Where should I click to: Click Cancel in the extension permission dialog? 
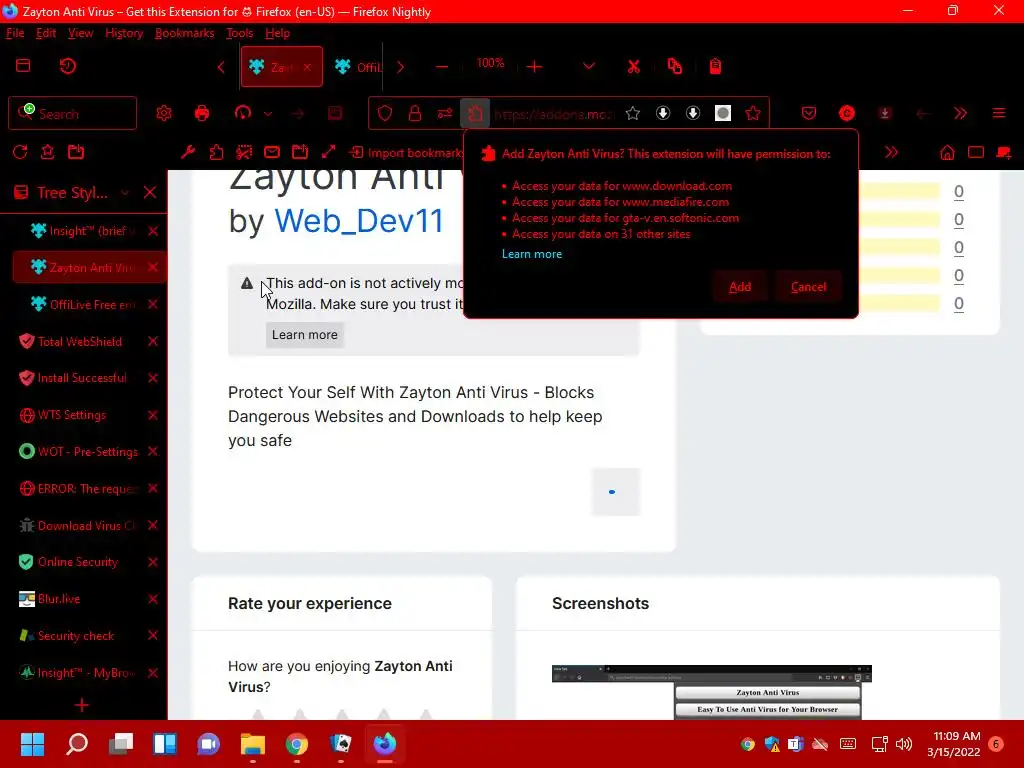808,287
